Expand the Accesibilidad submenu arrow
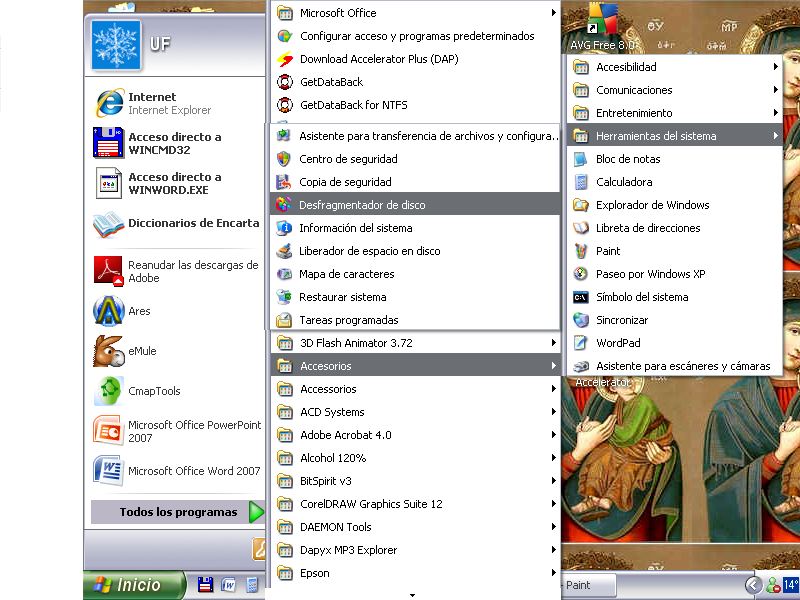 coord(775,67)
